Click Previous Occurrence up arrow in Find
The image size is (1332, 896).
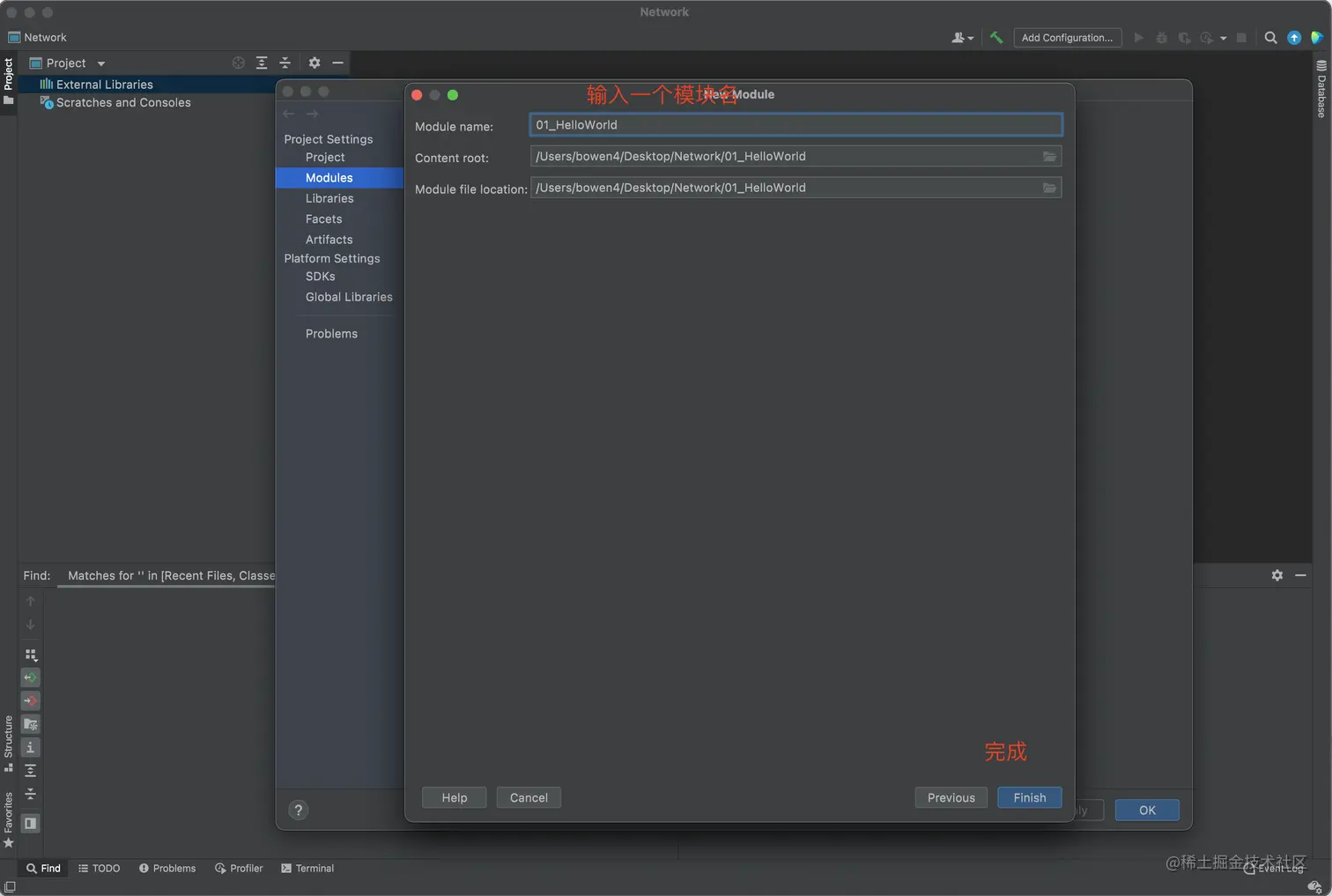pos(30,601)
